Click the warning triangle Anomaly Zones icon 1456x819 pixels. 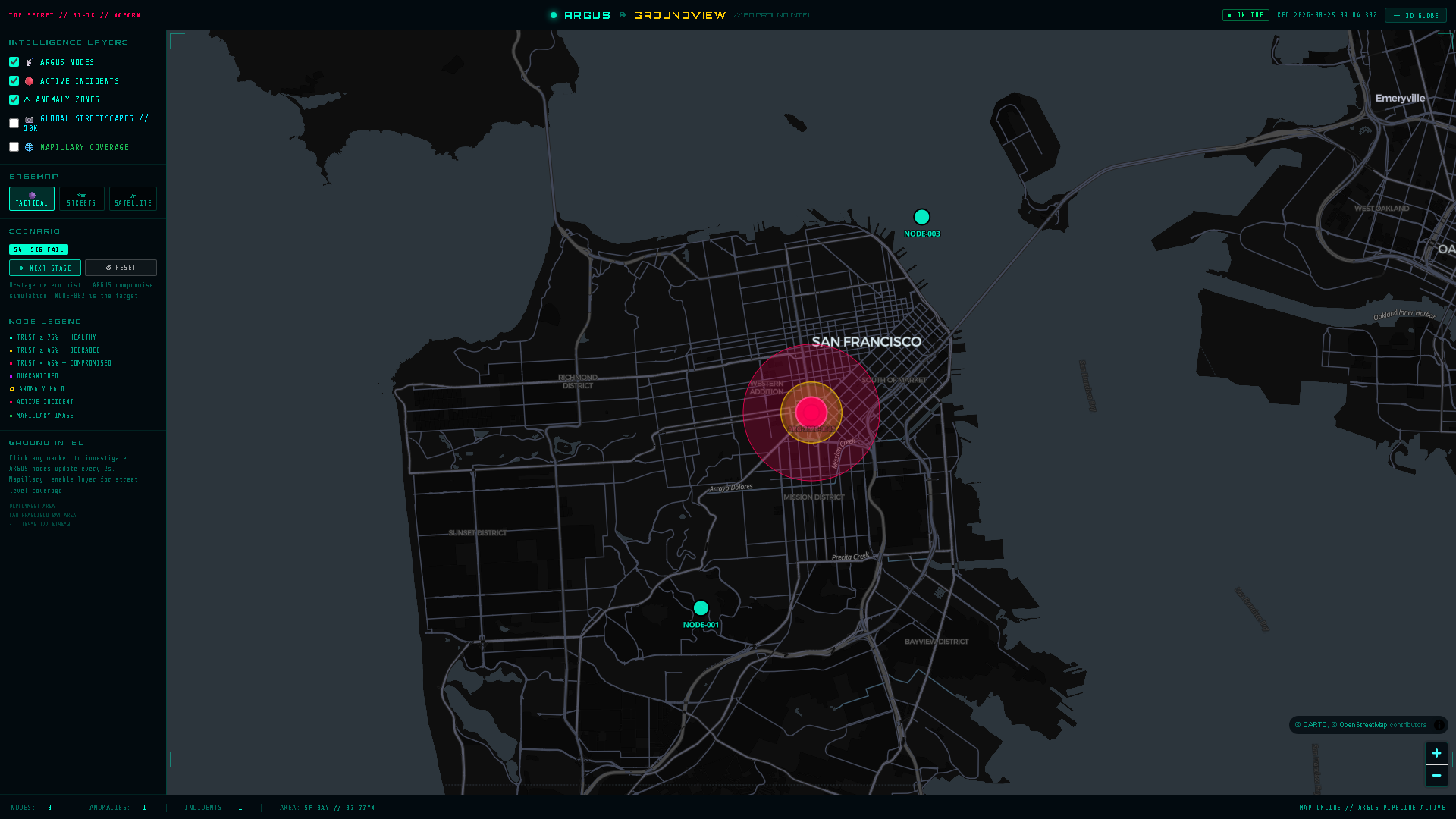point(27,100)
